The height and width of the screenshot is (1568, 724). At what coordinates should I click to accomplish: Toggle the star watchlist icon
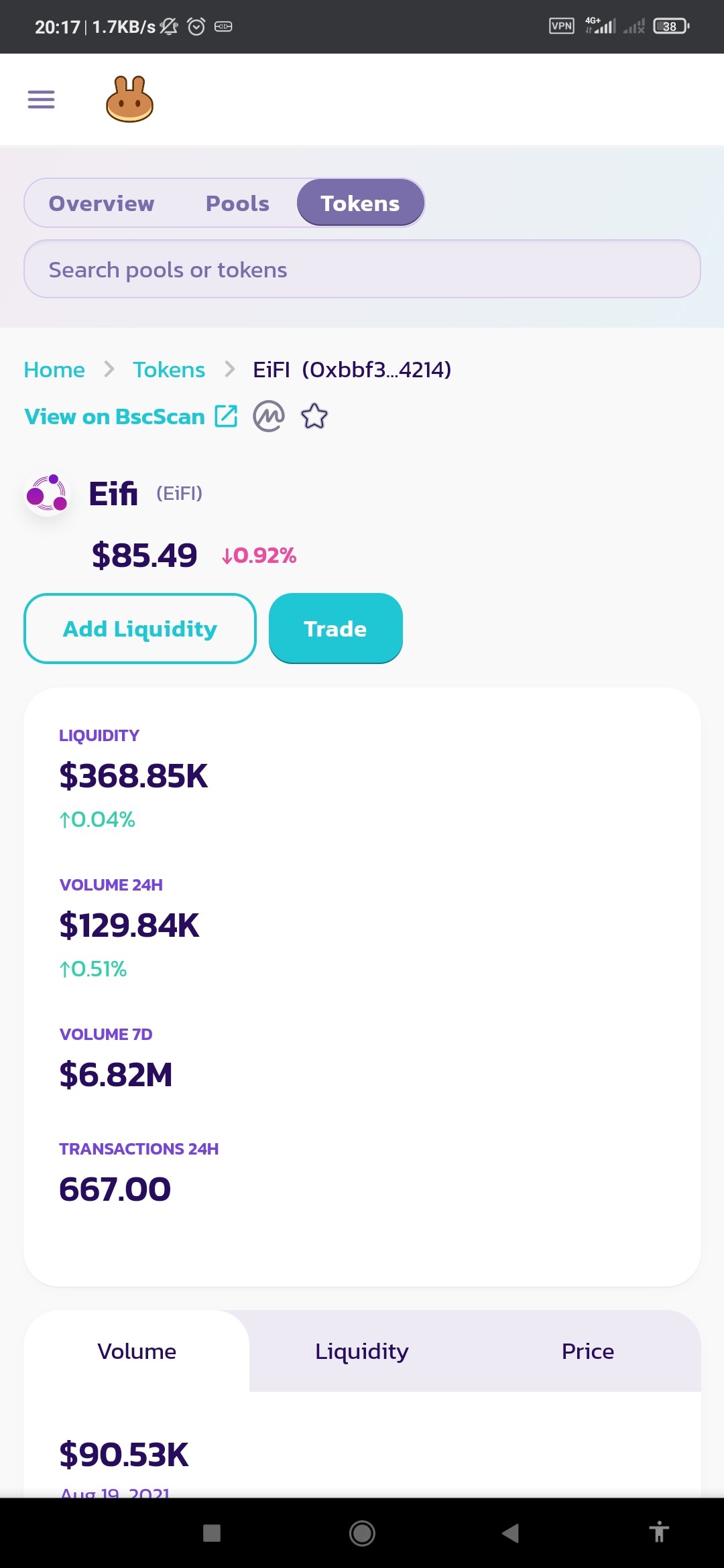(x=314, y=417)
